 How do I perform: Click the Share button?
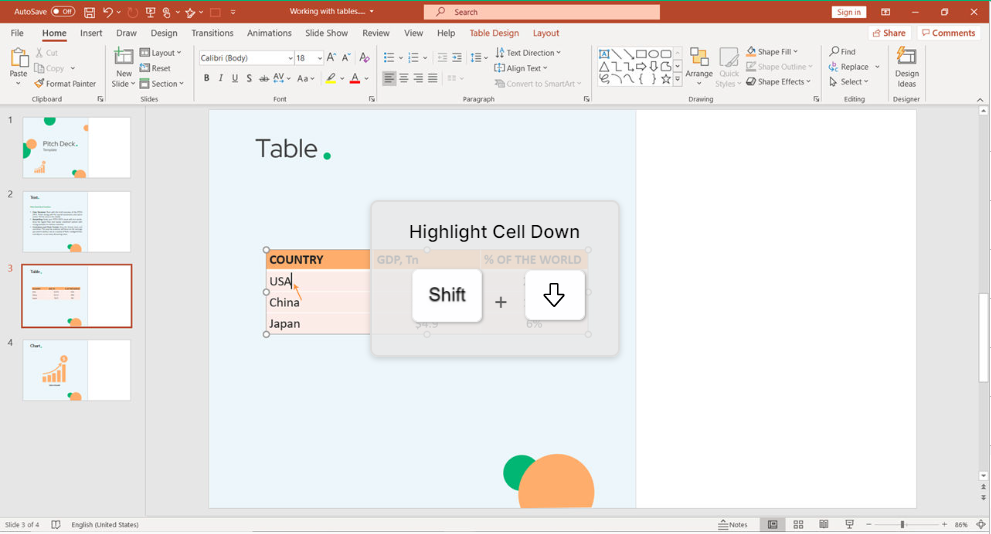[x=889, y=33]
